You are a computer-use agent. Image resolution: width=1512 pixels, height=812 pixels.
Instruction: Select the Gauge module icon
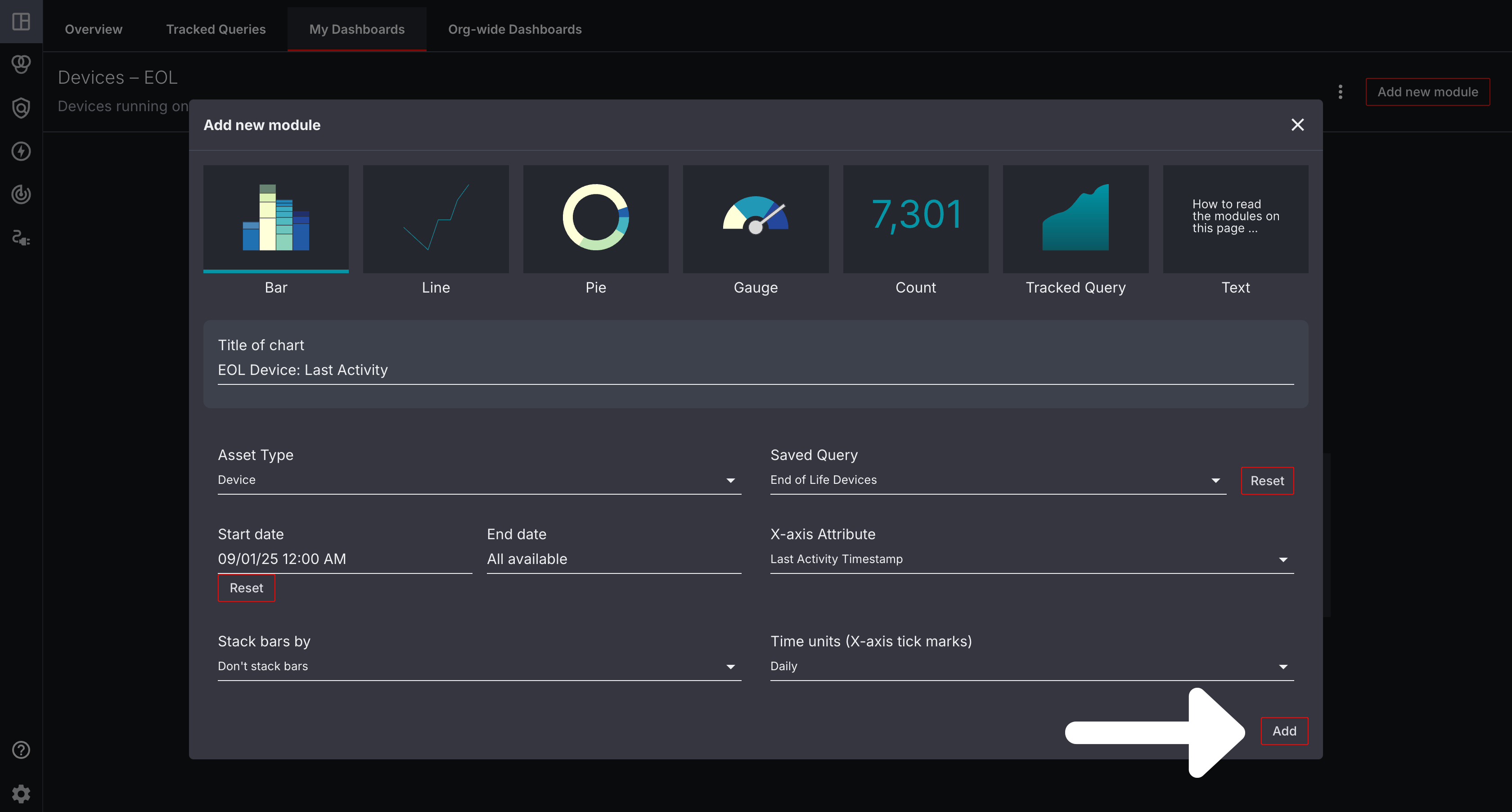pyautogui.click(x=756, y=218)
